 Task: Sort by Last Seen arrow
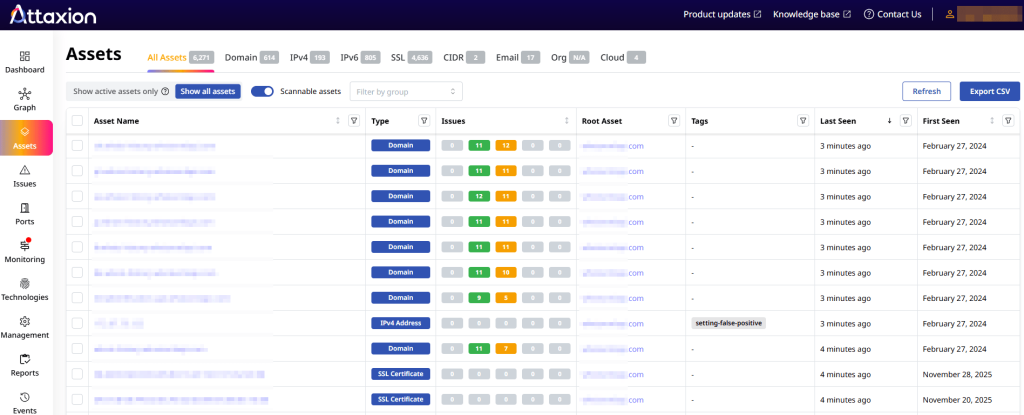(x=889, y=121)
